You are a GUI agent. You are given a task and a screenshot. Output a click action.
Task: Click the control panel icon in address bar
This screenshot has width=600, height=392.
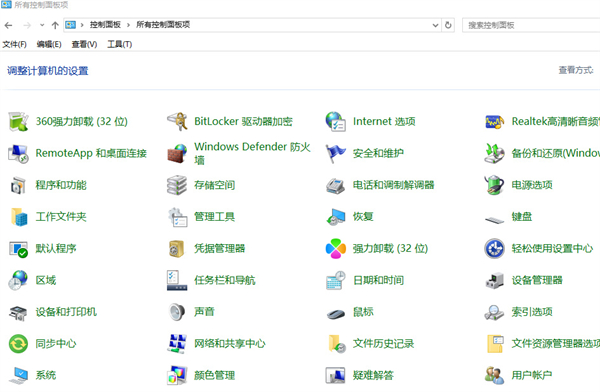pos(70,25)
